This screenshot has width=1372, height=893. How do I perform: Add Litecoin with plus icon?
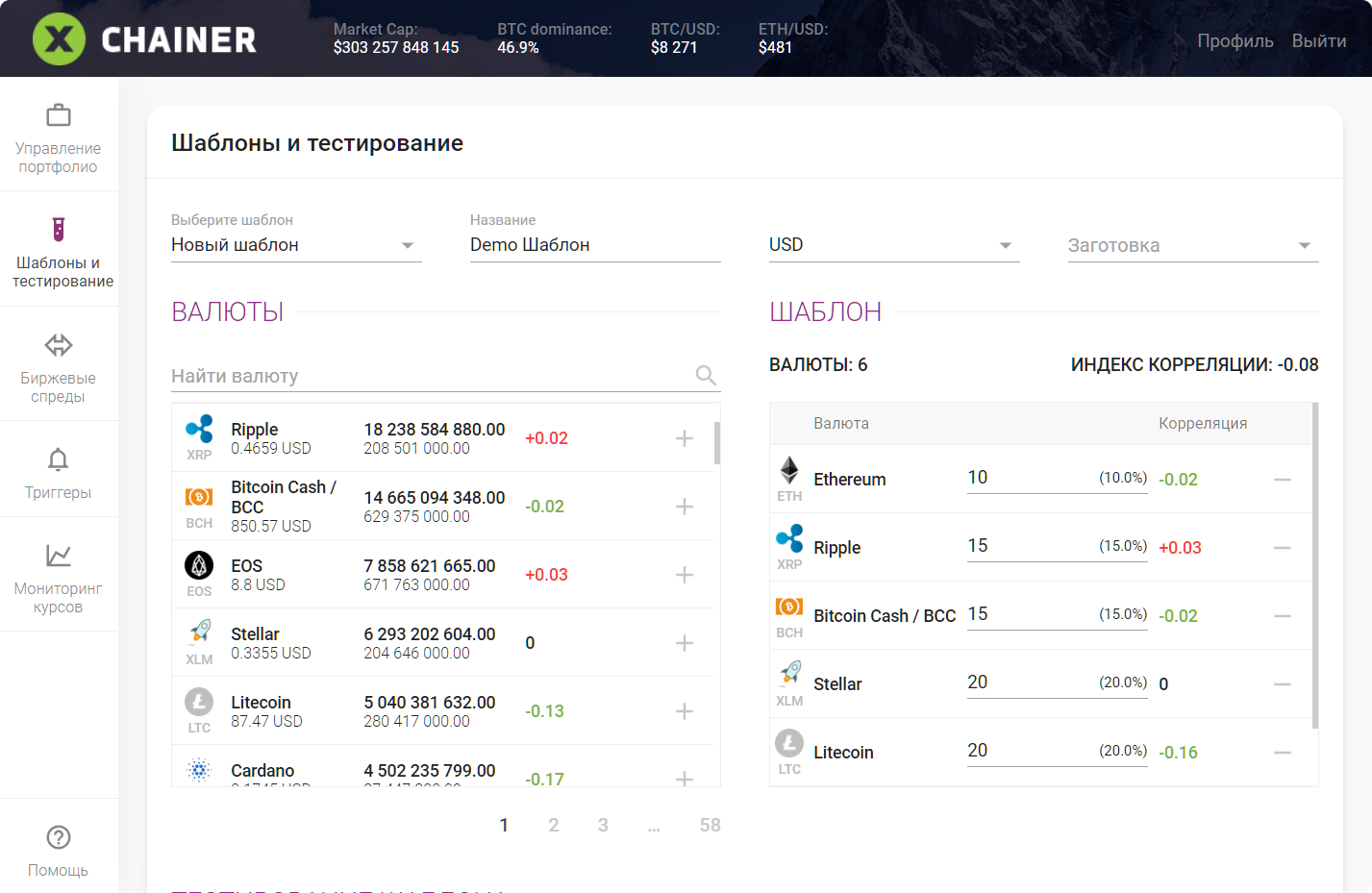pyautogui.click(x=685, y=711)
